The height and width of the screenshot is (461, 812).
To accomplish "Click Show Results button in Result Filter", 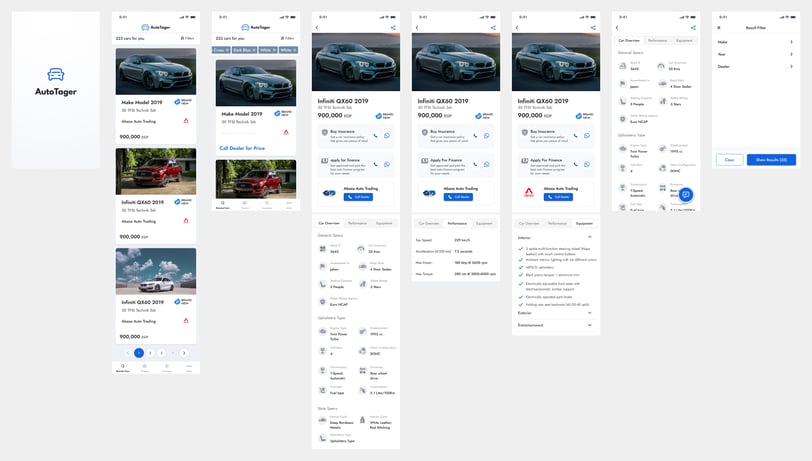I will click(771, 160).
